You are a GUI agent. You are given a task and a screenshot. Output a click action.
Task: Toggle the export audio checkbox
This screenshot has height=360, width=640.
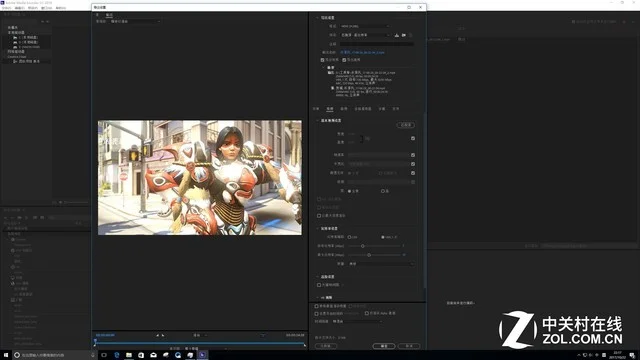click(344, 60)
